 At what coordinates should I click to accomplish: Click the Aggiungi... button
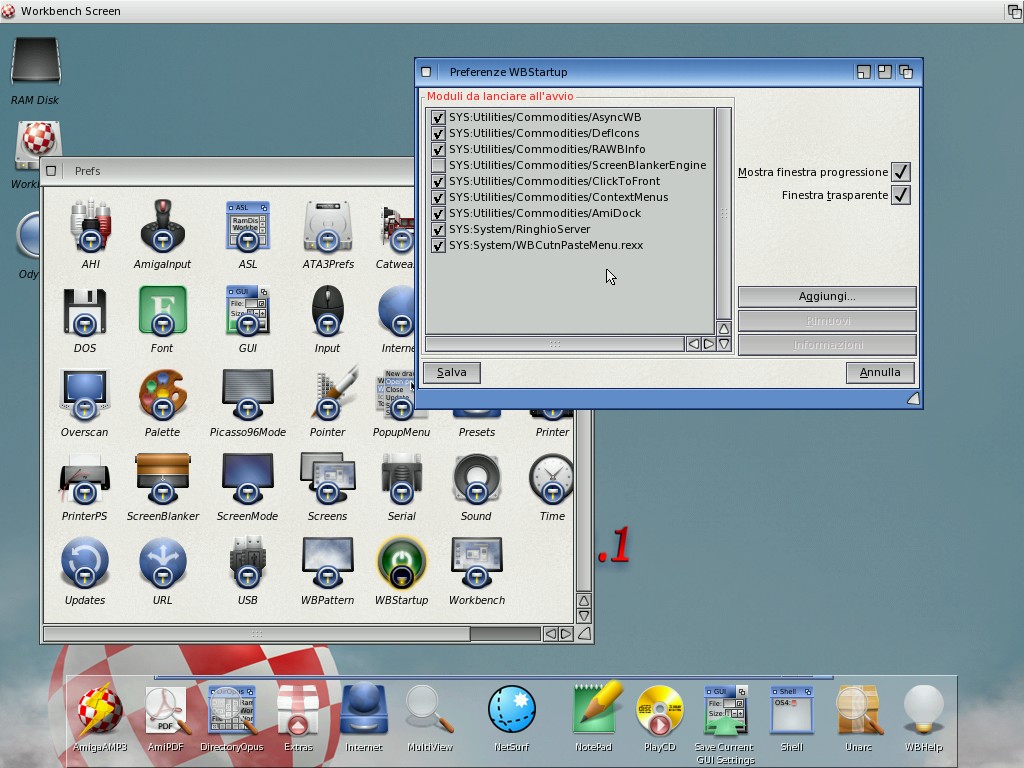point(827,297)
